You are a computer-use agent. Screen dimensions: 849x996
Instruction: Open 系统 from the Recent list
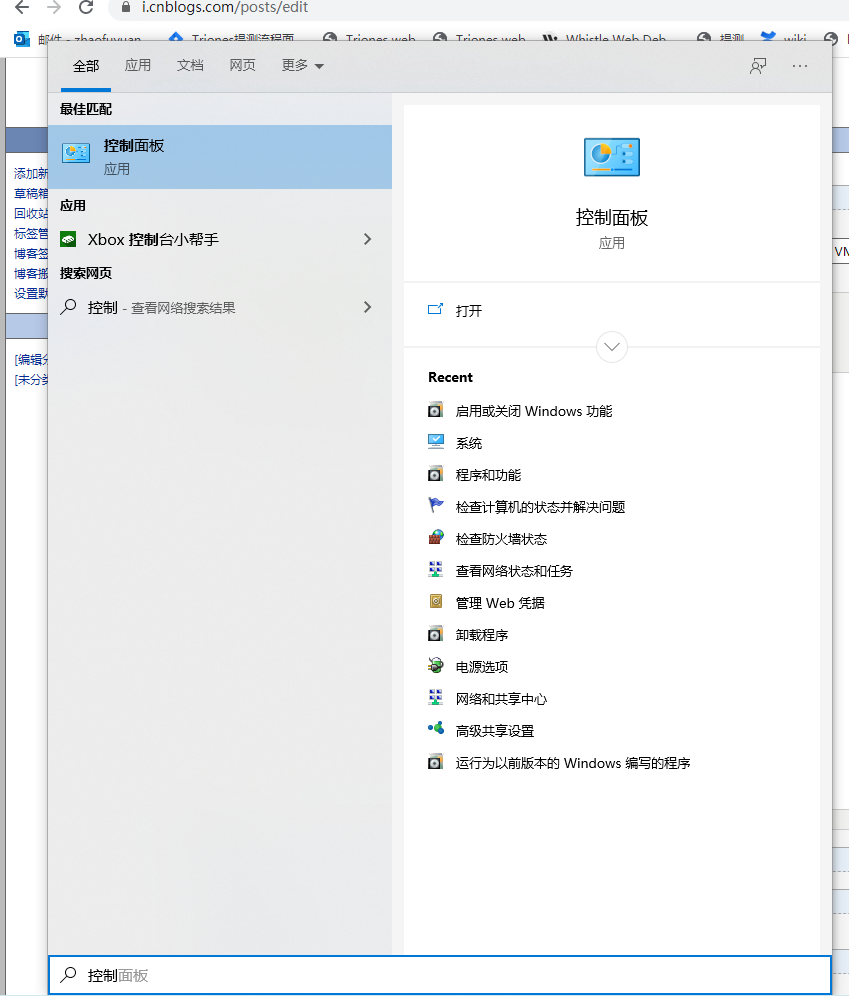[x=469, y=443]
